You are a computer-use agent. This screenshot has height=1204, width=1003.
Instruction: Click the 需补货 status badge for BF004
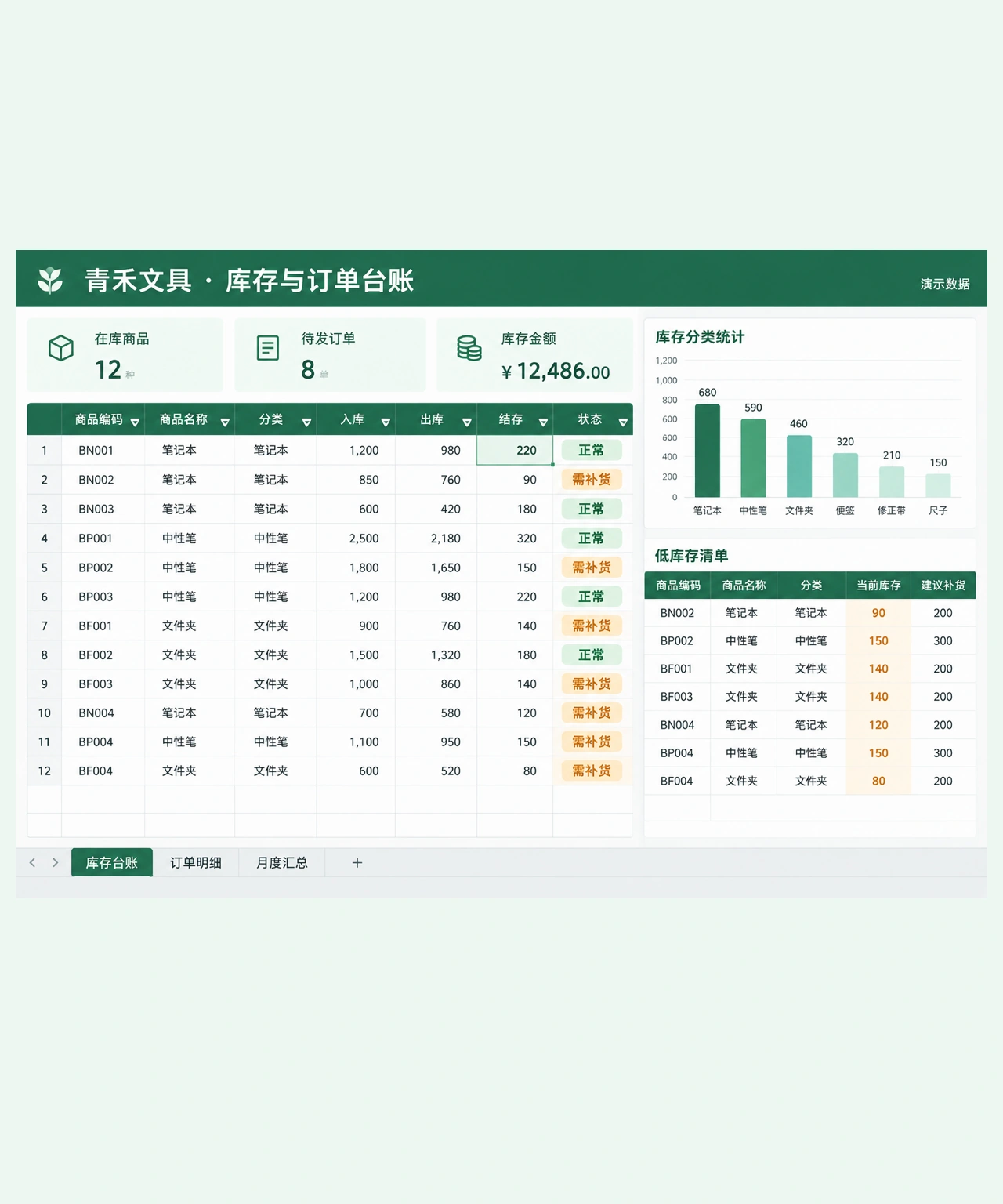click(x=592, y=771)
